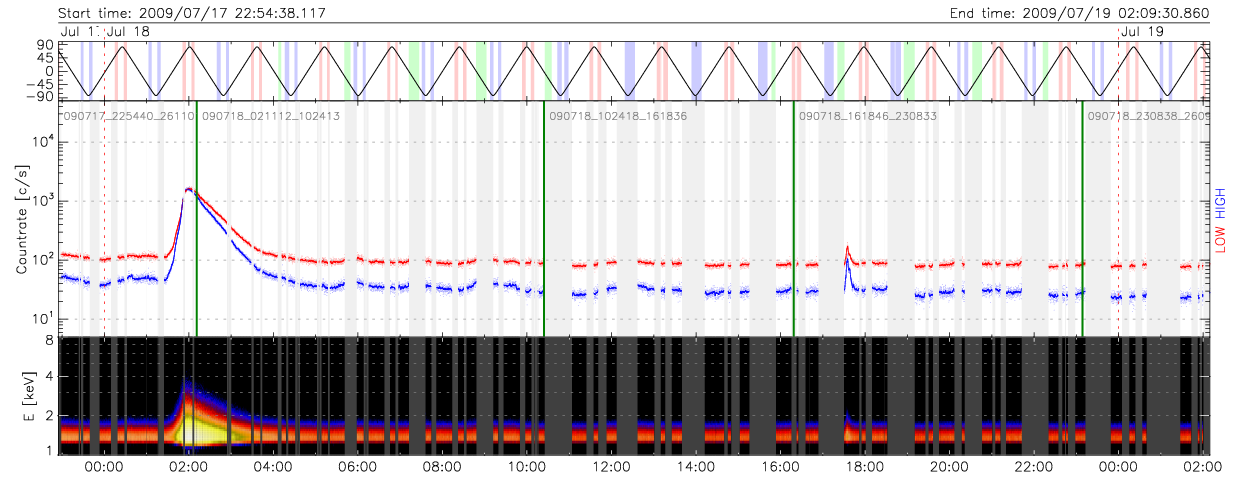Click the 090717_225440 interval label
The image size is (1240, 480).
click(128, 117)
